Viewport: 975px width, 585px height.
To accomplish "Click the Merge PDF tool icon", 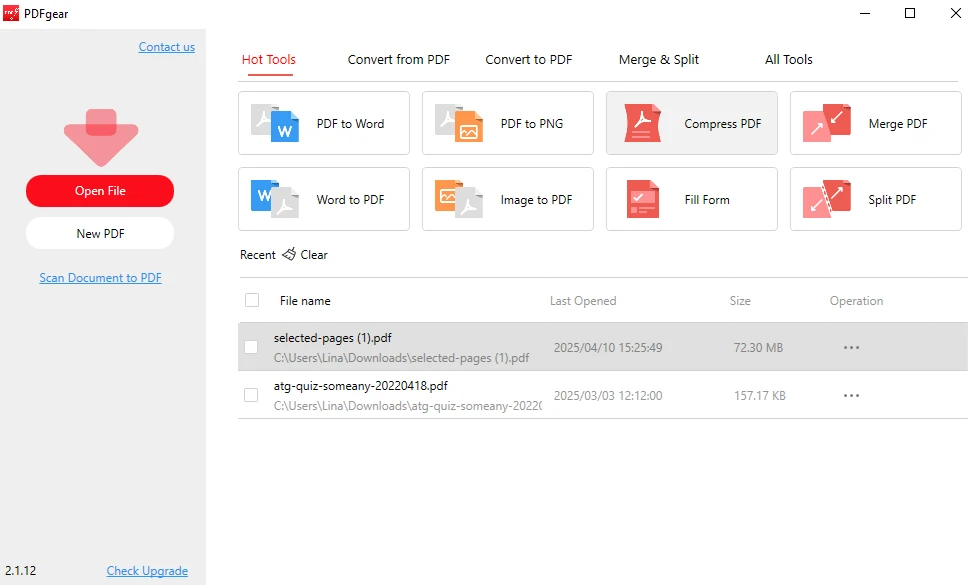I will 826,123.
